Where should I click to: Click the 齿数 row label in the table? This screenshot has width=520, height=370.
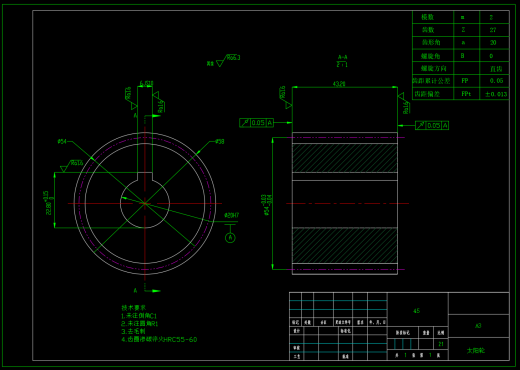[428, 30]
